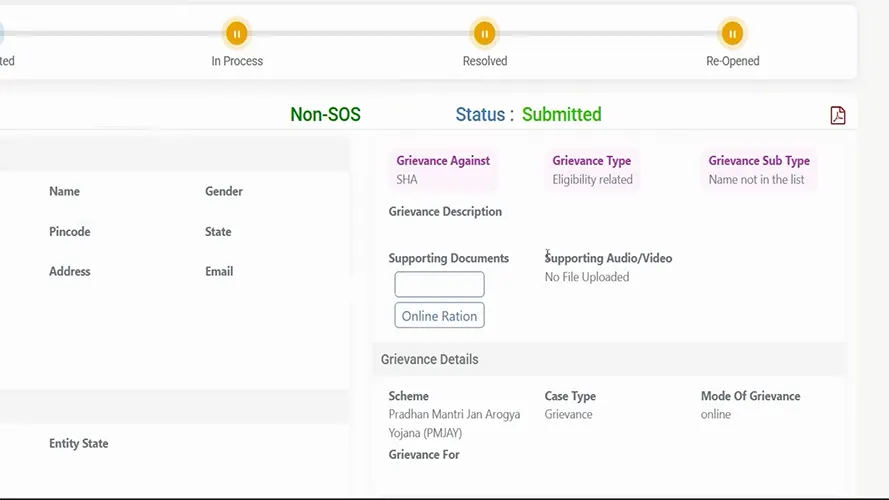This screenshot has height=500, width=889.
Task: Select the Grievance Against SHA box
Action: [443, 170]
